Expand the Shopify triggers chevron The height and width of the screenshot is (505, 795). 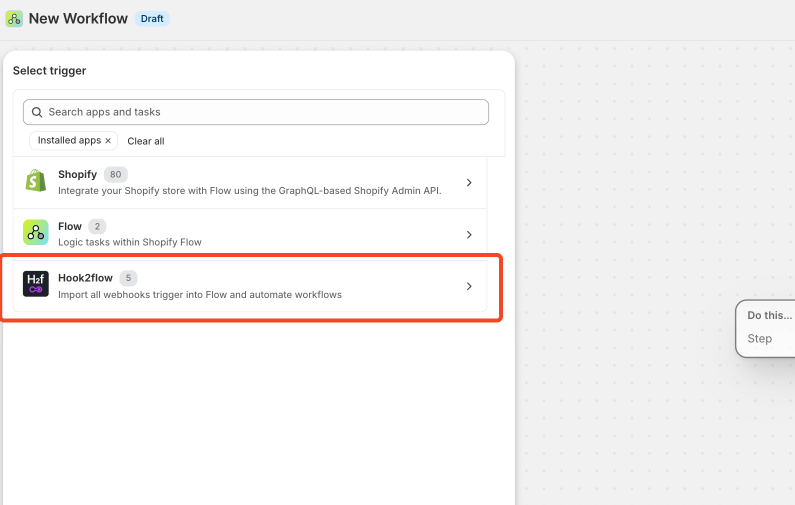click(x=469, y=183)
